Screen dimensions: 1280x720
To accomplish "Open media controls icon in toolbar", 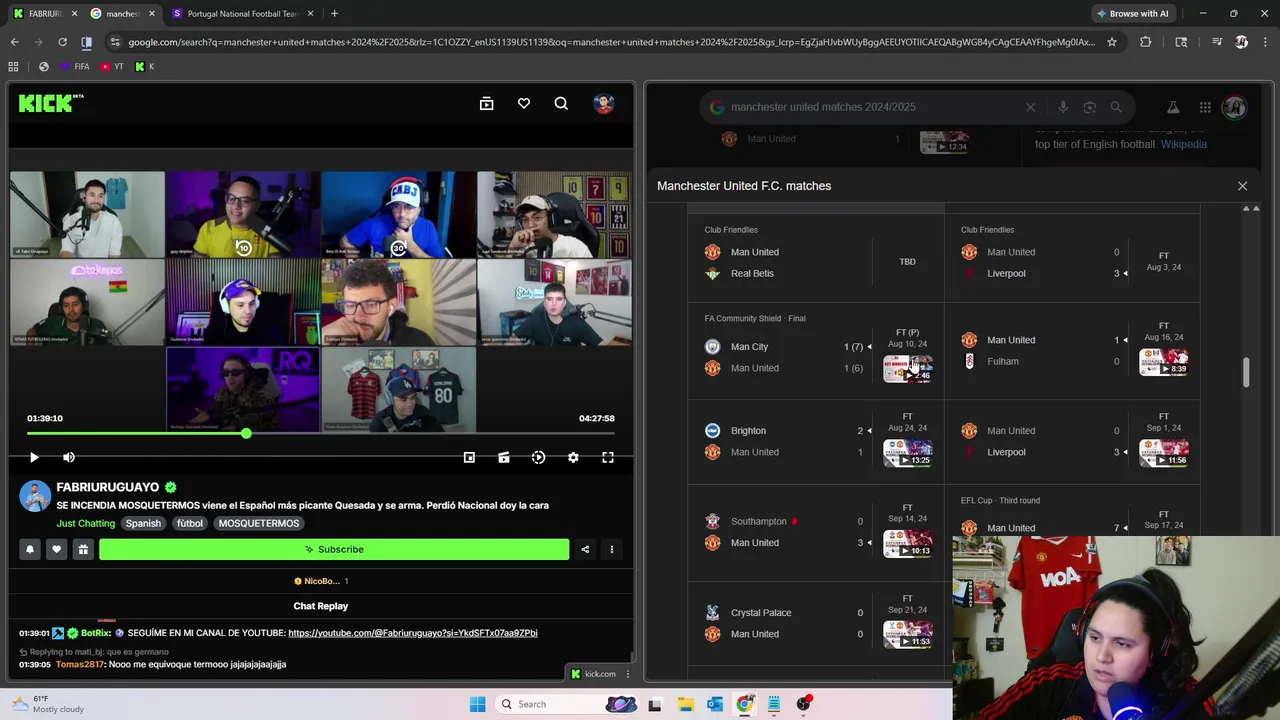I will [x=1217, y=42].
